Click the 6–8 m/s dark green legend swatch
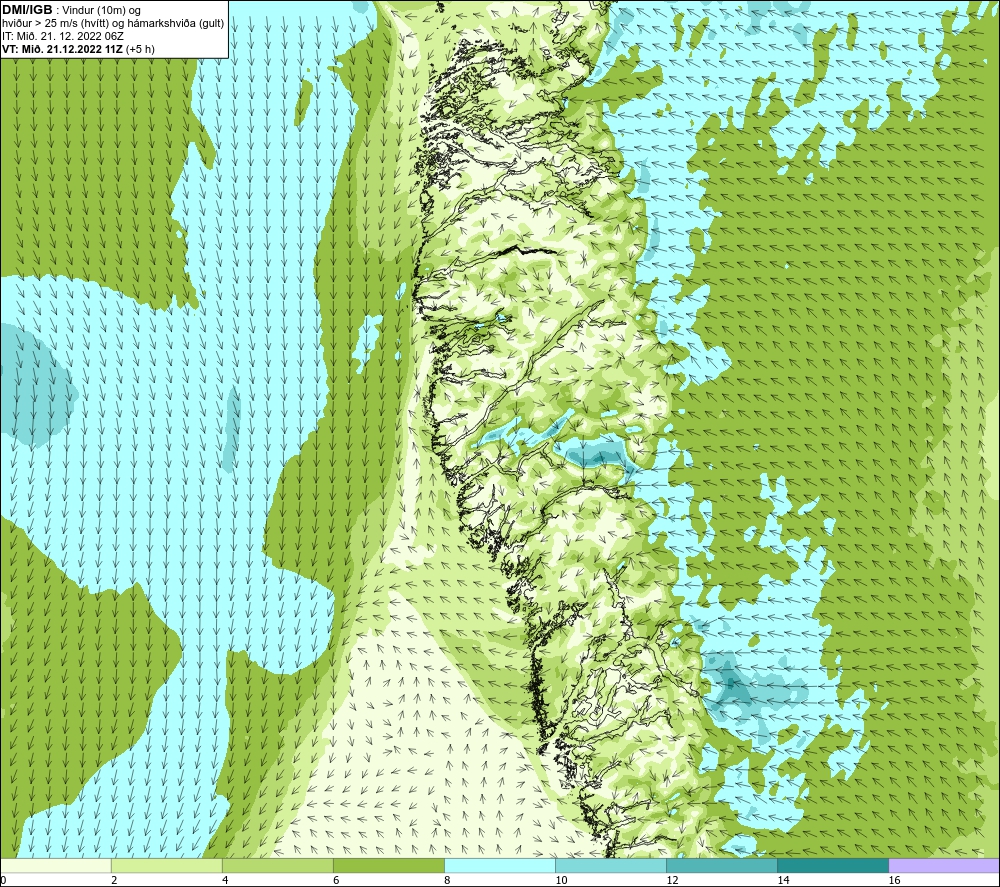Image resolution: width=1000 pixels, height=887 pixels. 388,866
